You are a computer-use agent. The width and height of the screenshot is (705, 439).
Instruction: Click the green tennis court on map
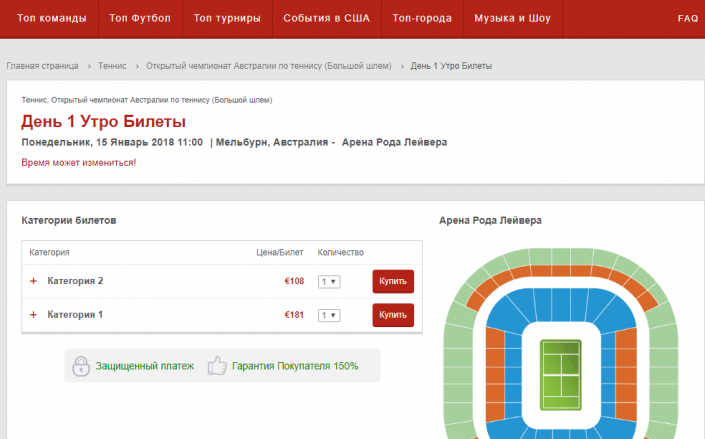pos(561,375)
